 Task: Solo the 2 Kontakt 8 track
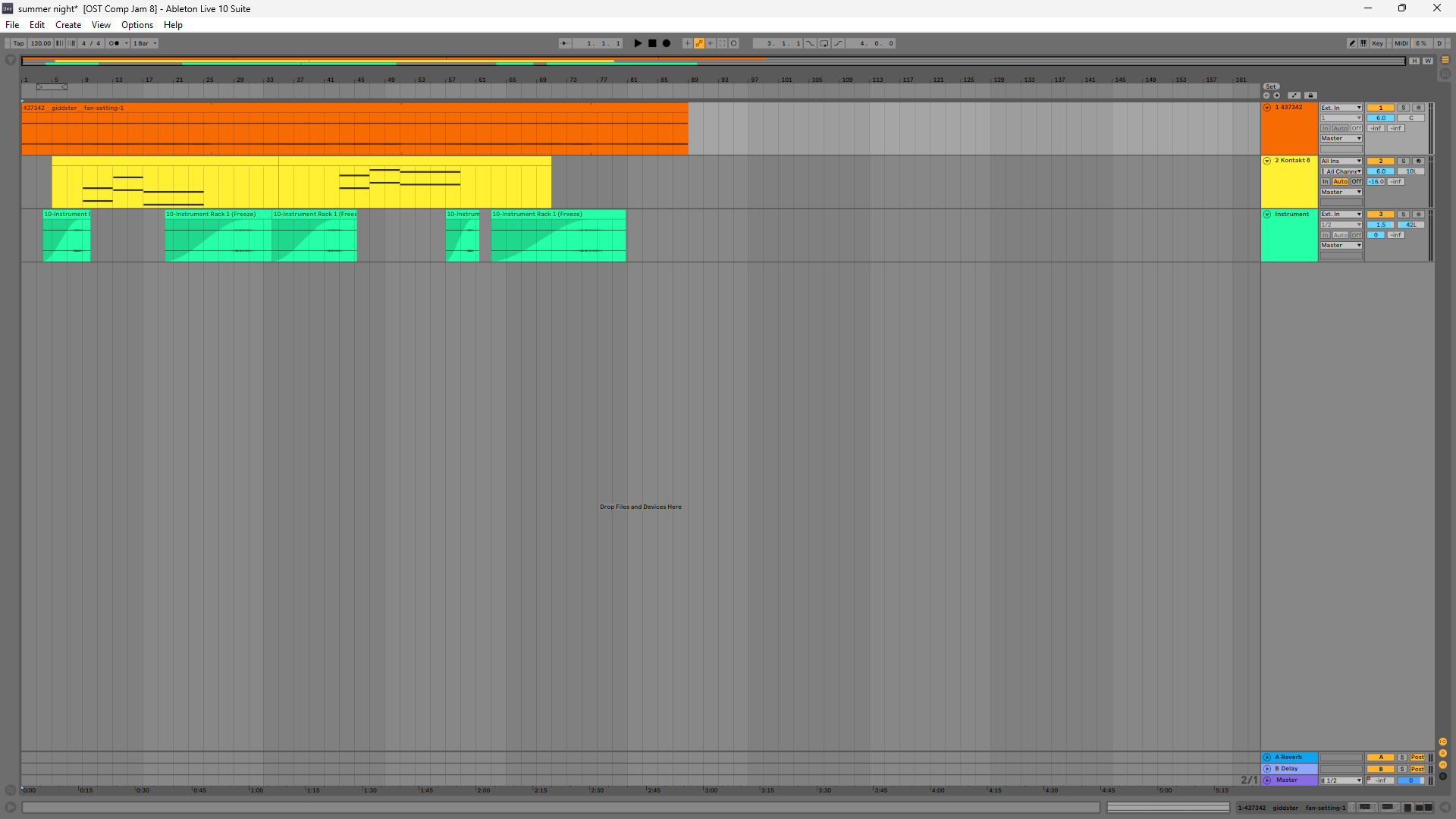pyautogui.click(x=1403, y=161)
